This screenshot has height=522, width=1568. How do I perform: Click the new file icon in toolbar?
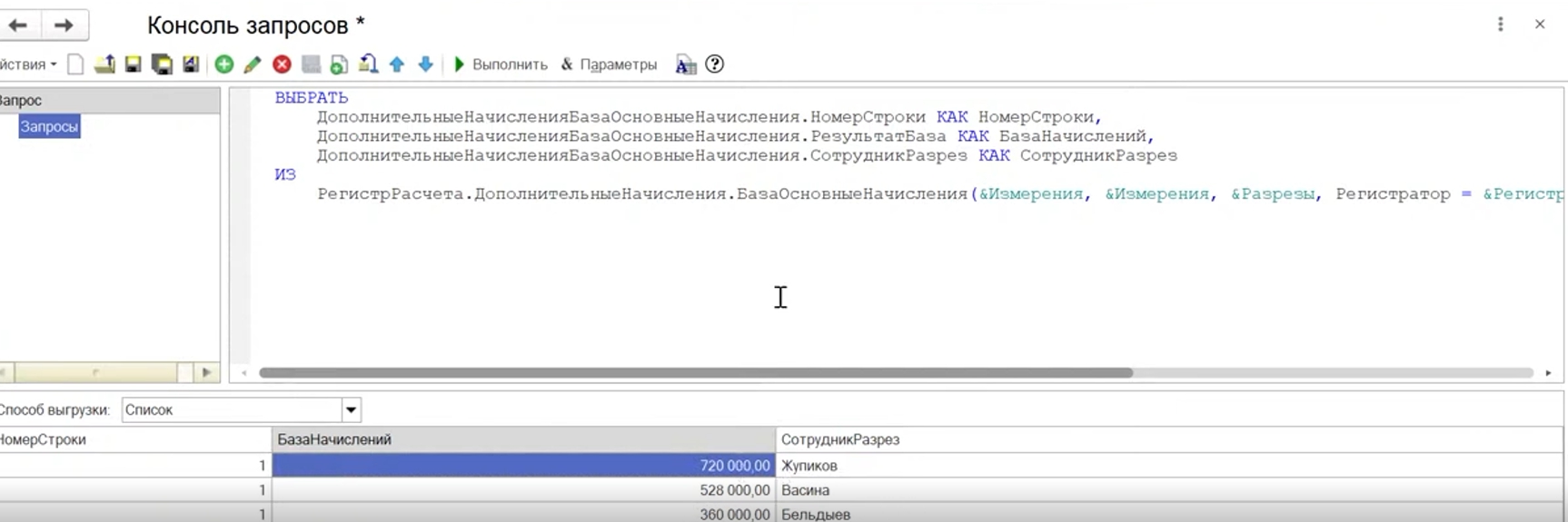[76, 64]
